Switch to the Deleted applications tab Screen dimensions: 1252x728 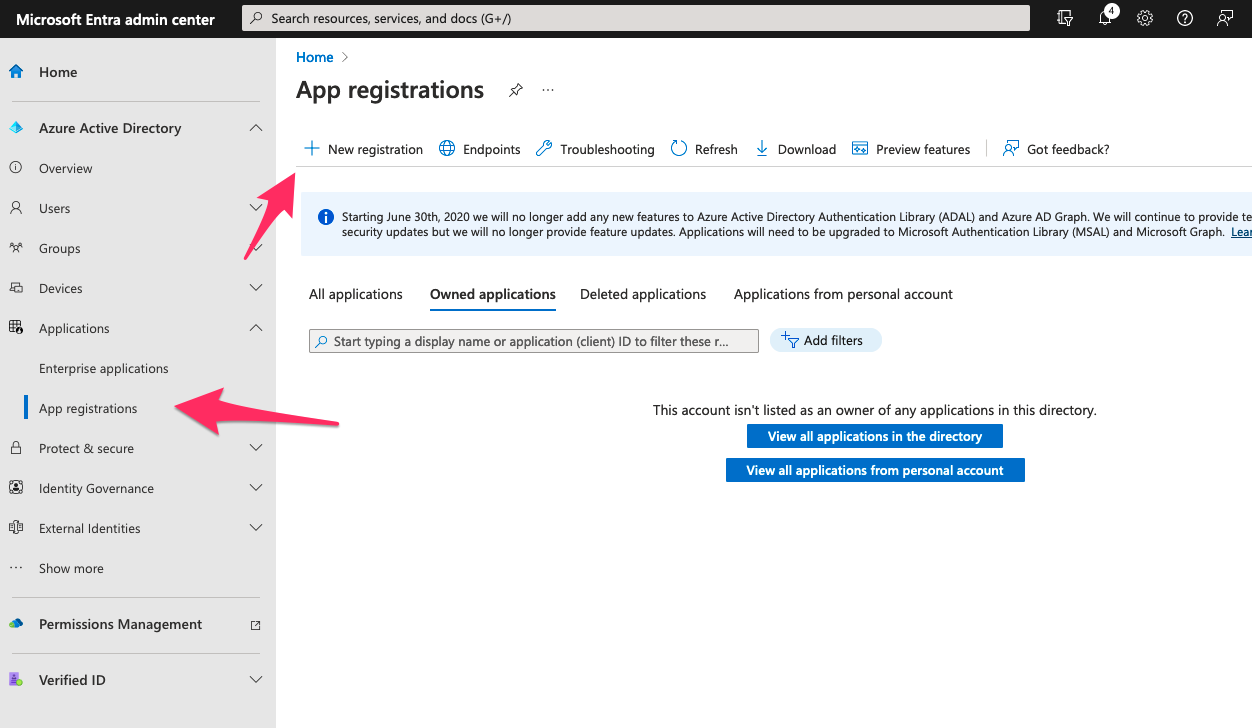pyautogui.click(x=643, y=294)
